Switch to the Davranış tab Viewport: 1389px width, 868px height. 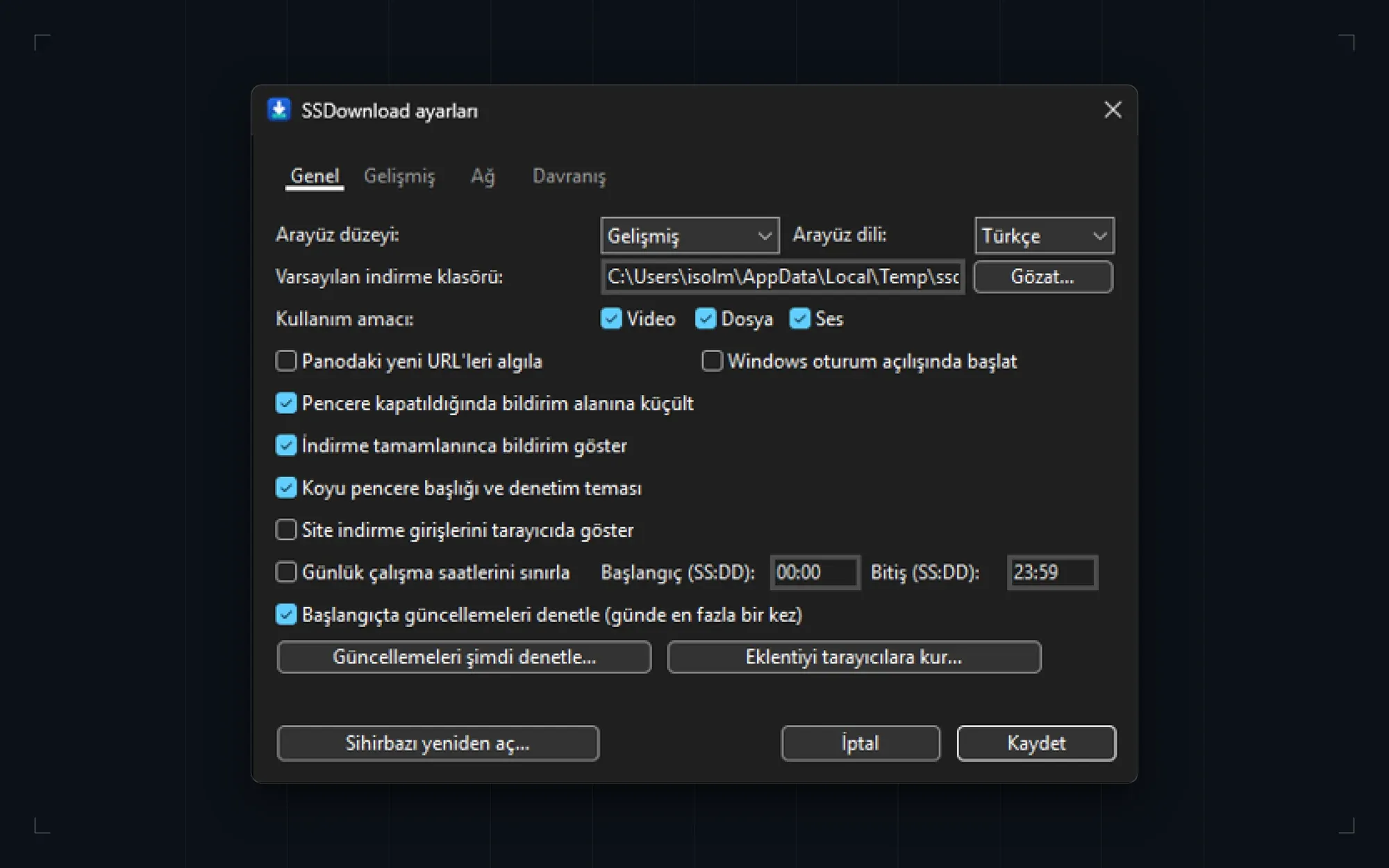[569, 176]
